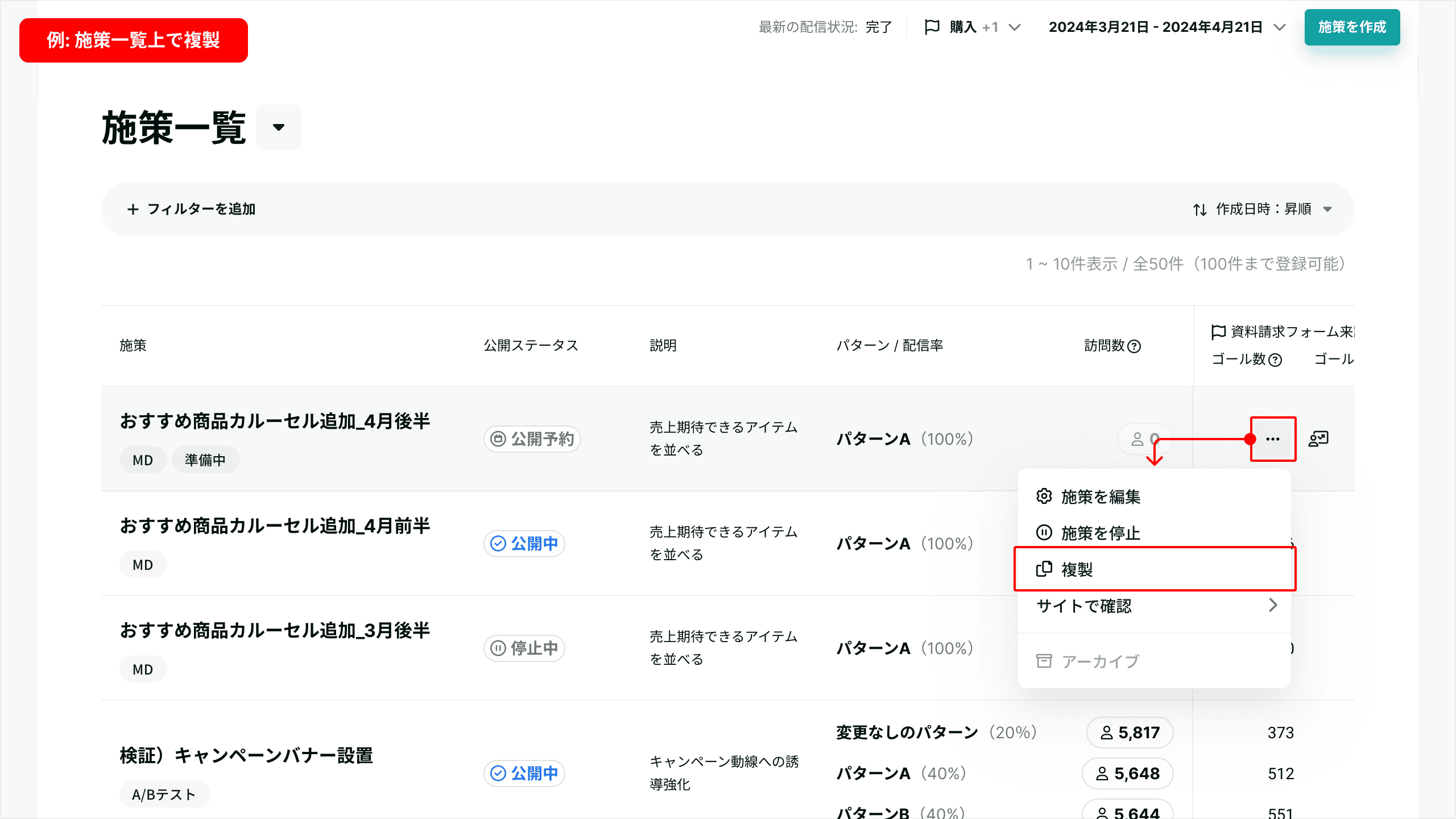Click the 施策を作成 button
The height and width of the screenshot is (819, 1456).
pyautogui.click(x=1352, y=27)
